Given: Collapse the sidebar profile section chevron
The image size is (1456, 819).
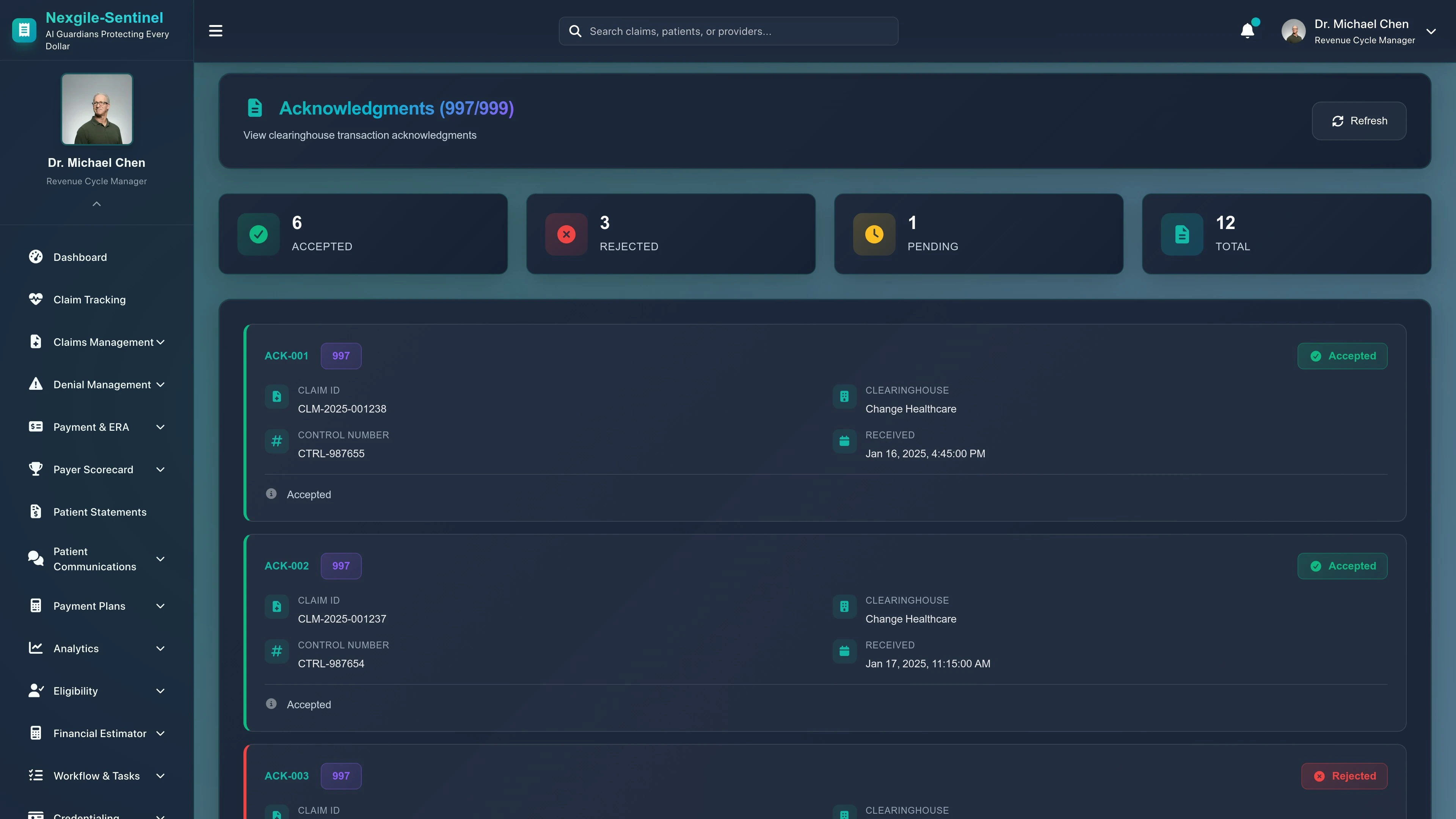Looking at the screenshot, I should click(97, 204).
